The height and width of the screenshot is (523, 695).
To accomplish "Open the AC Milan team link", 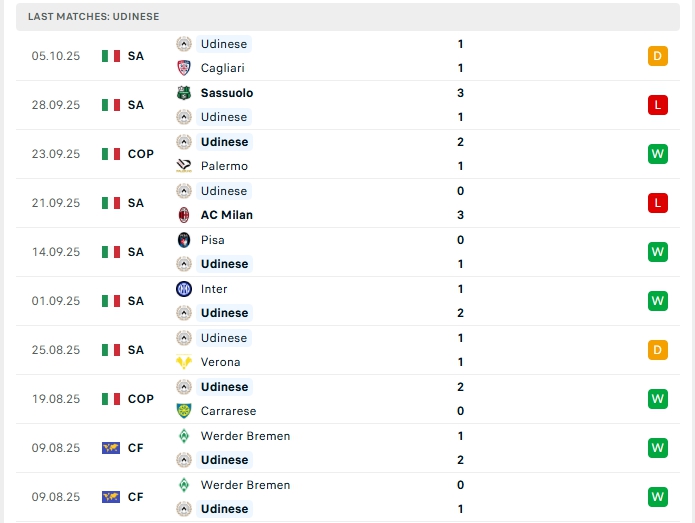I will [226, 215].
